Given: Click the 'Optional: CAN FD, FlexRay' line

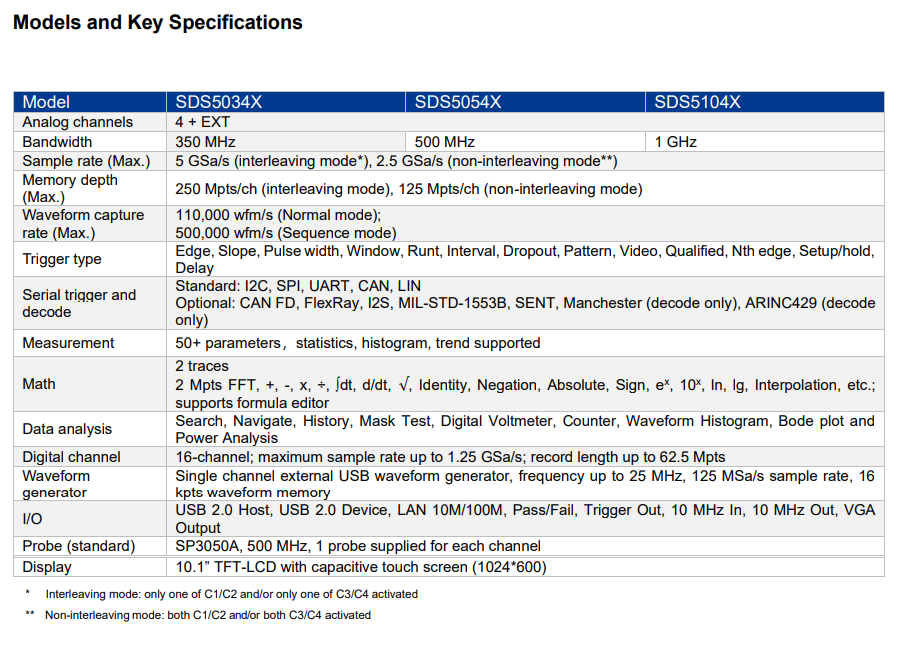Looking at the screenshot, I should (x=525, y=311).
